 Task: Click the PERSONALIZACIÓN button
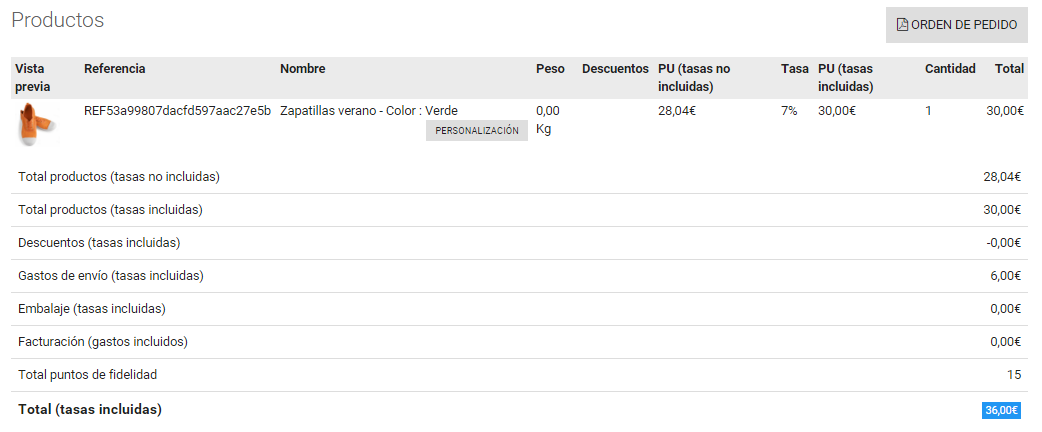point(476,131)
